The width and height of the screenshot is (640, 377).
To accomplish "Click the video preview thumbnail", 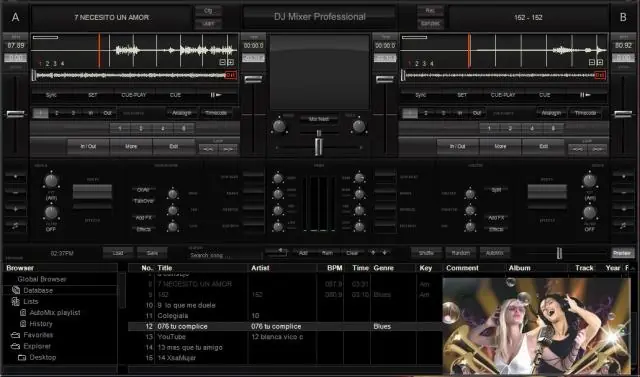I will coord(537,326).
